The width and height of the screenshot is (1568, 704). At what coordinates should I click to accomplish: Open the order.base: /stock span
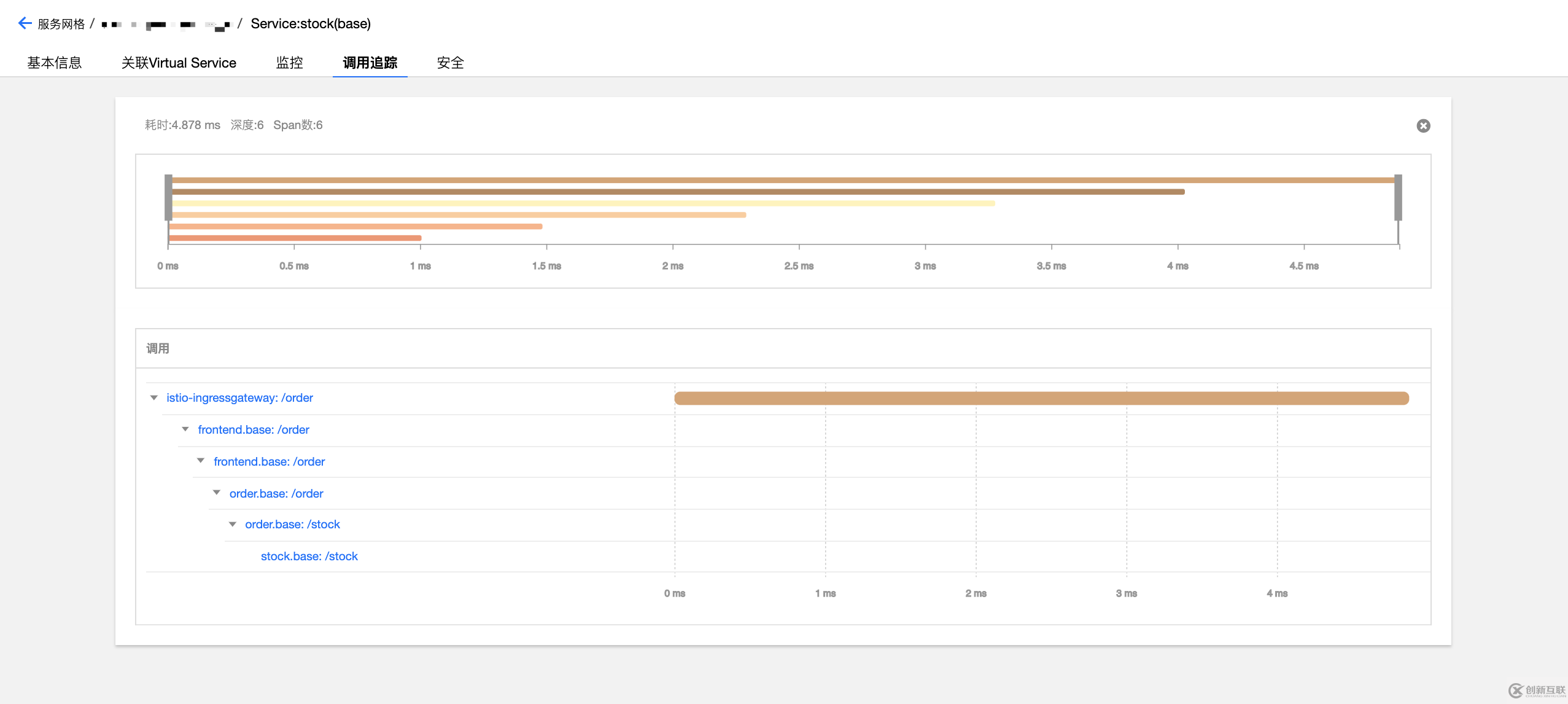pos(292,525)
